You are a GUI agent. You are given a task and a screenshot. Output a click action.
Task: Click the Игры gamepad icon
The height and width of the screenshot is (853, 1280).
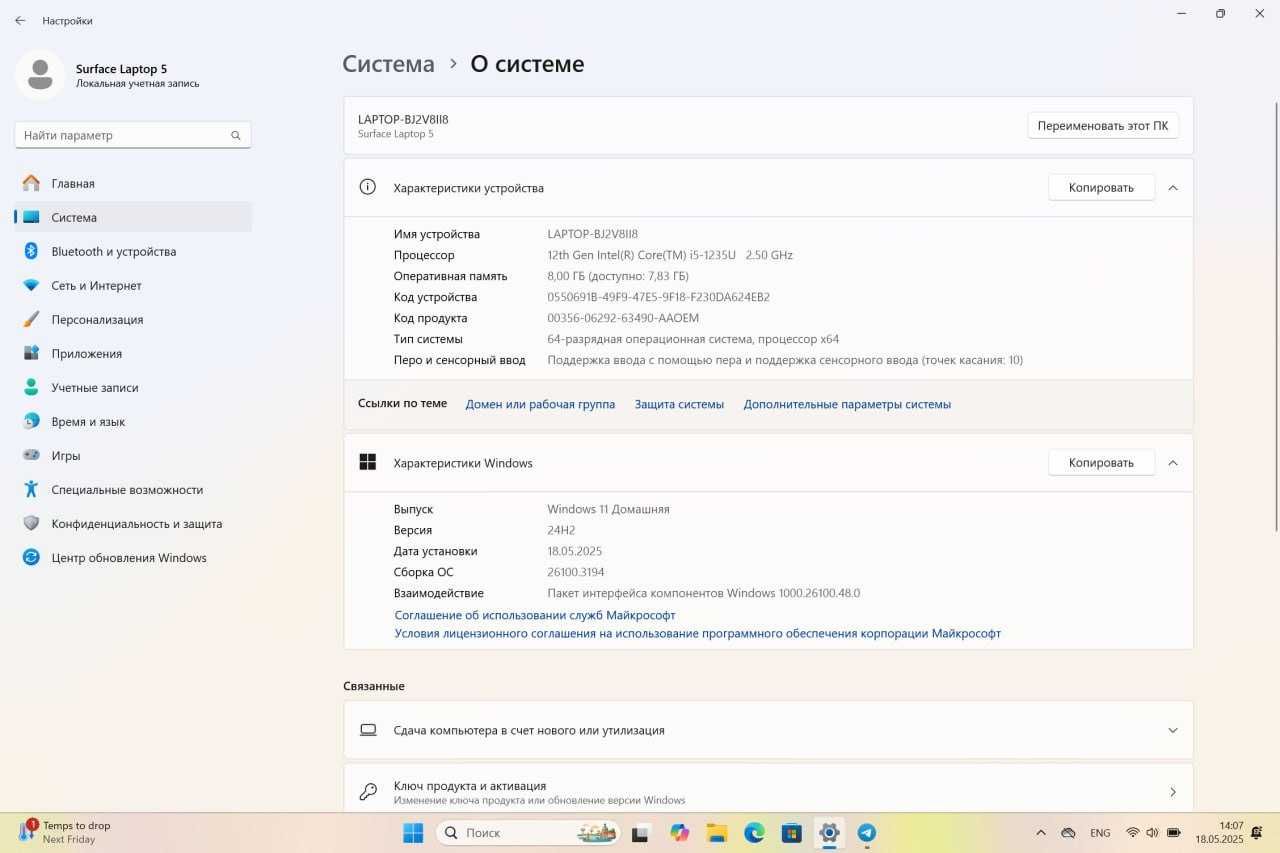[31, 455]
